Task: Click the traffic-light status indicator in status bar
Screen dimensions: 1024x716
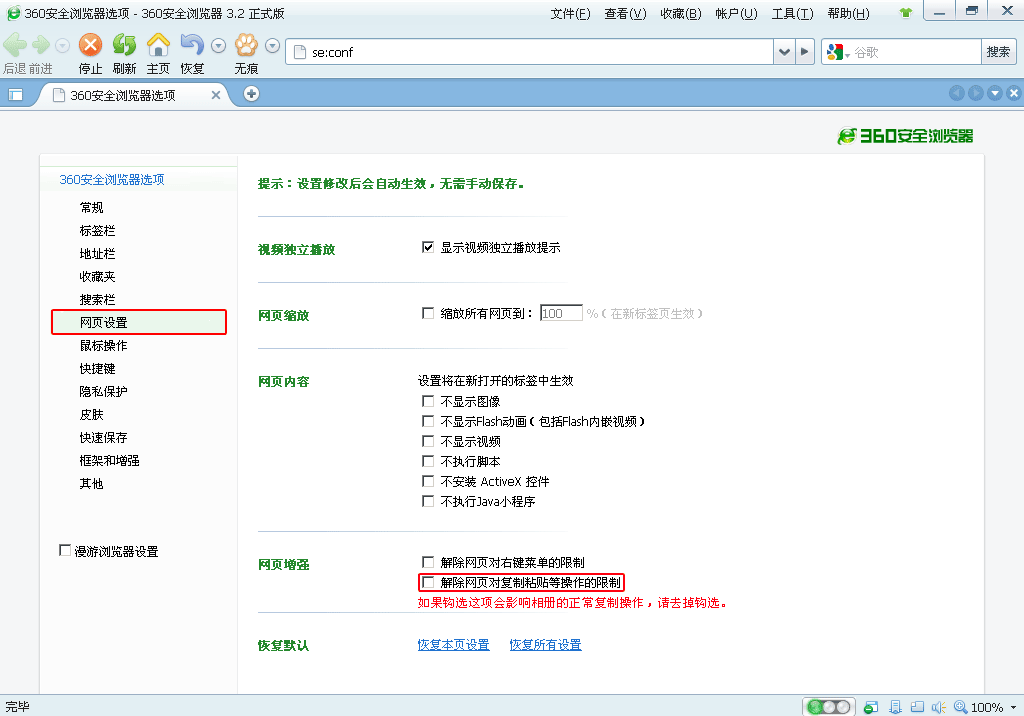Action: [x=829, y=707]
